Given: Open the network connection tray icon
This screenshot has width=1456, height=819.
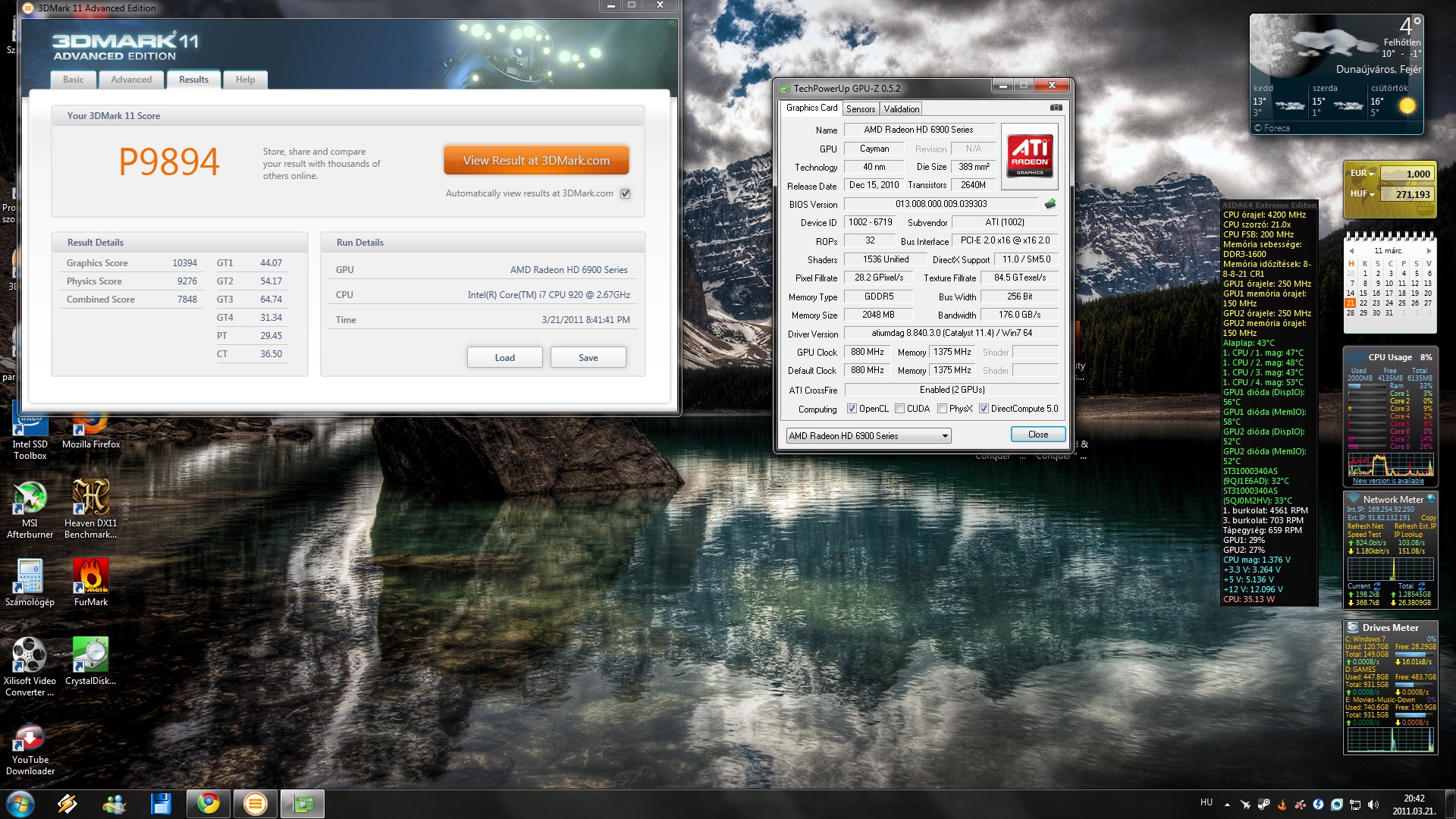Looking at the screenshot, I should tap(1354, 804).
